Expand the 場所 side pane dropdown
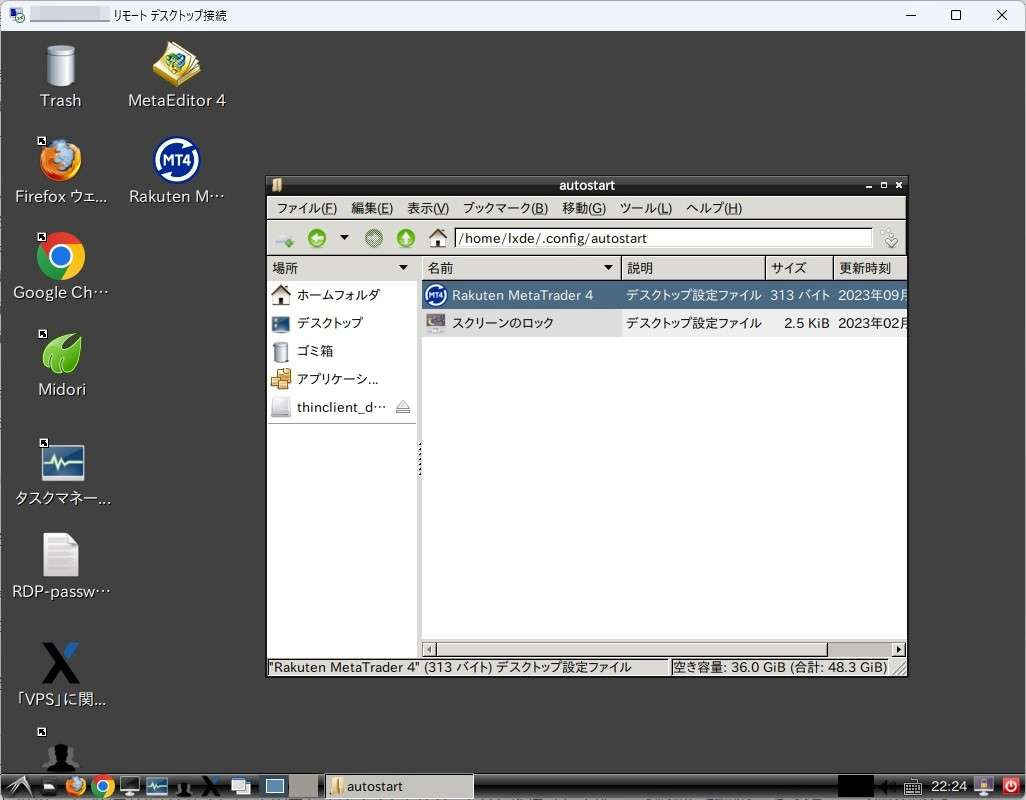 tap(403, 268)
